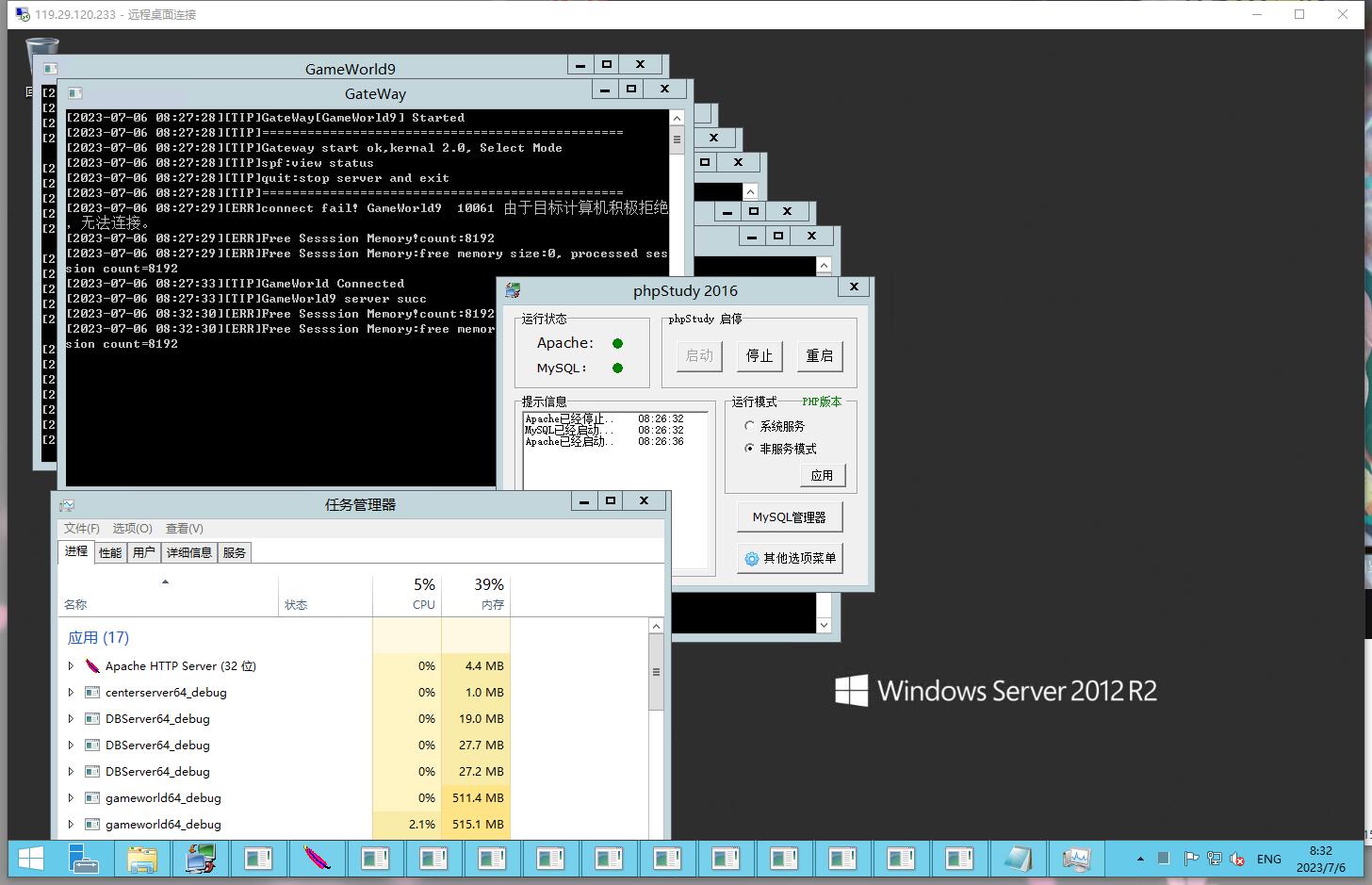
Task: Click the 停止 button in phpStudy
Action: [x=759, y=355]
